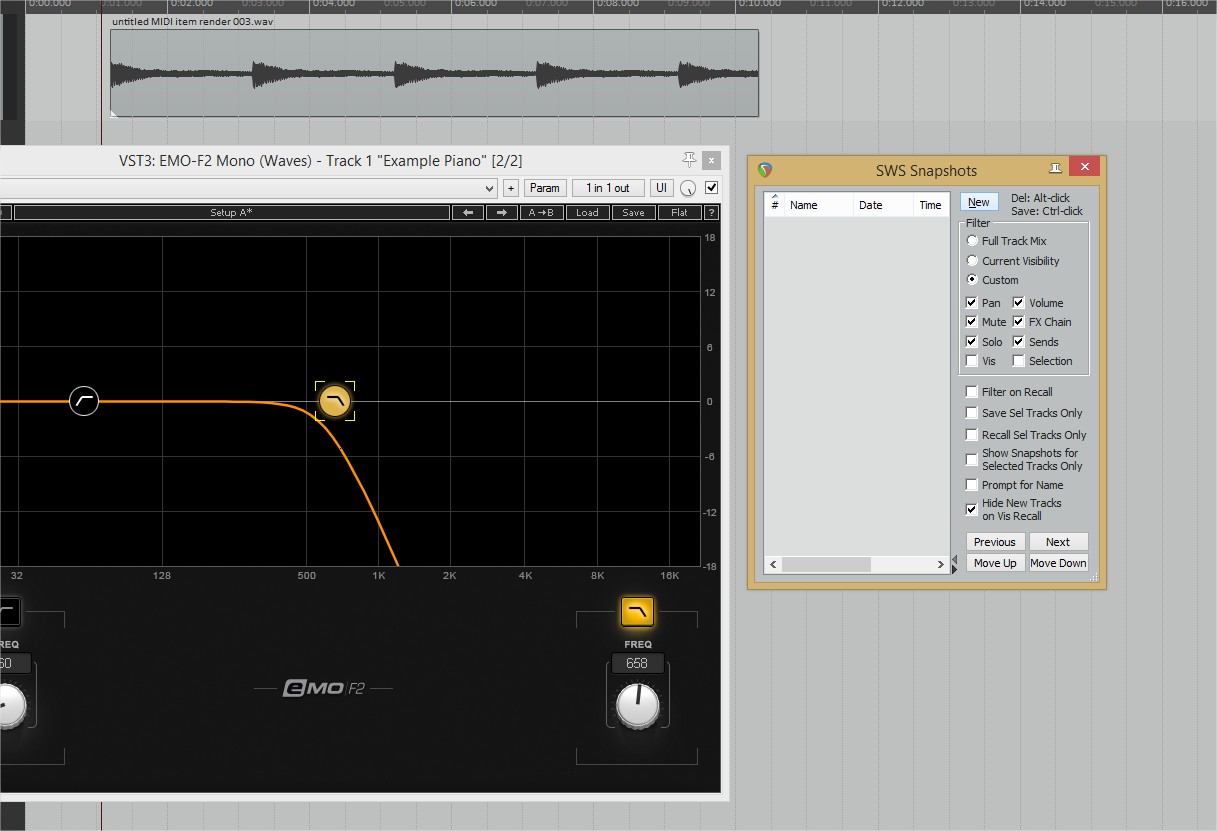Sort snapshots by # column
Screen dimensions: 1217x831
(774, 204)
